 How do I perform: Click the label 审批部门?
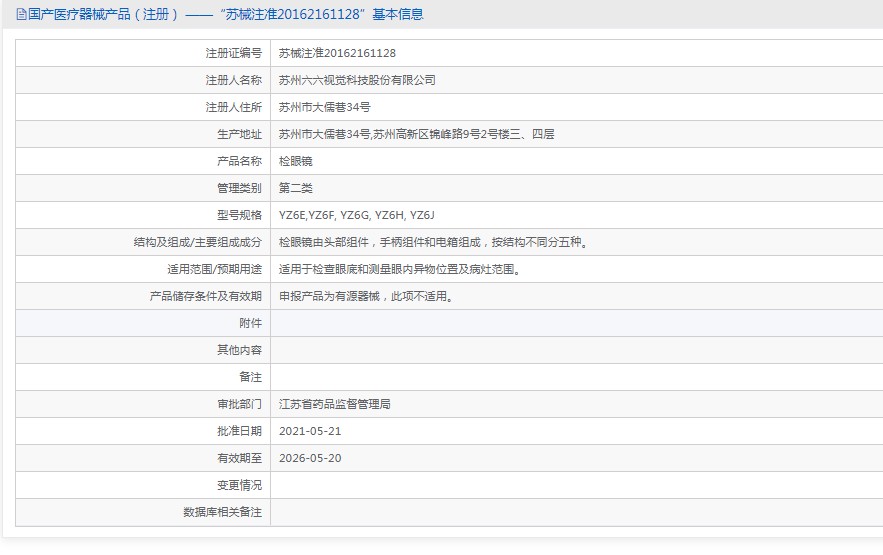click(239, 404)
